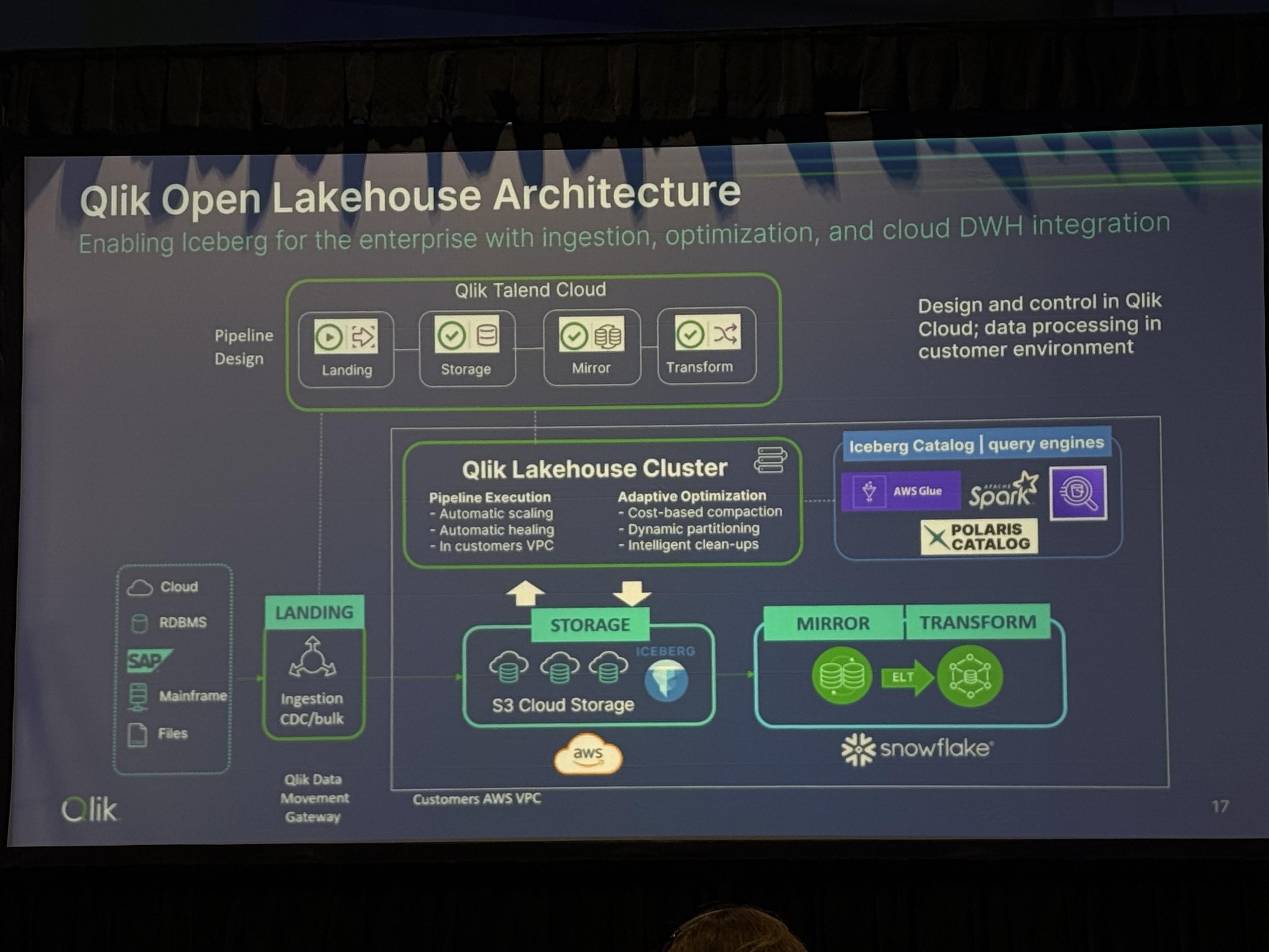Click the TRANSFORM label tab
The image size is (1269, 952).
(x=978, y=621)
